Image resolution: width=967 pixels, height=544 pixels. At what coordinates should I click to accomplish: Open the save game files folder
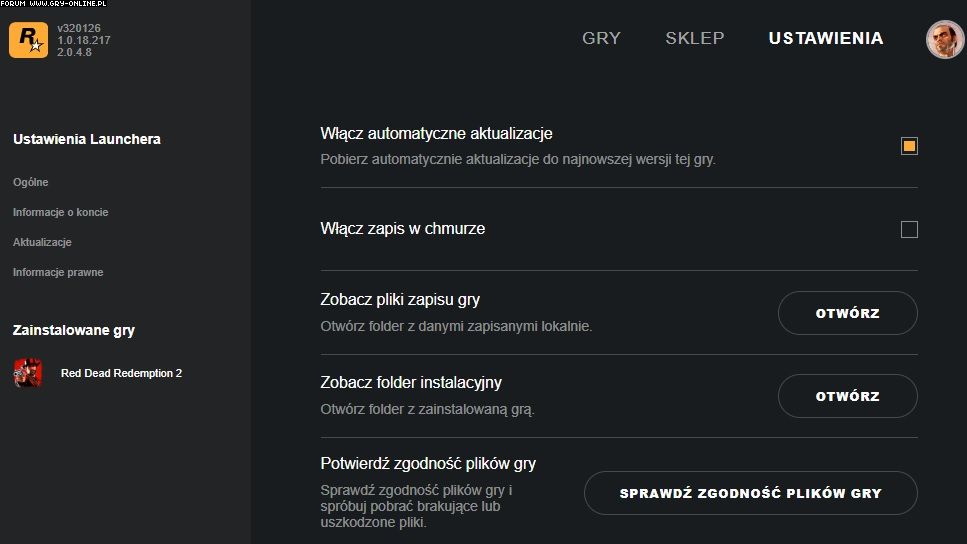[847, 313]
